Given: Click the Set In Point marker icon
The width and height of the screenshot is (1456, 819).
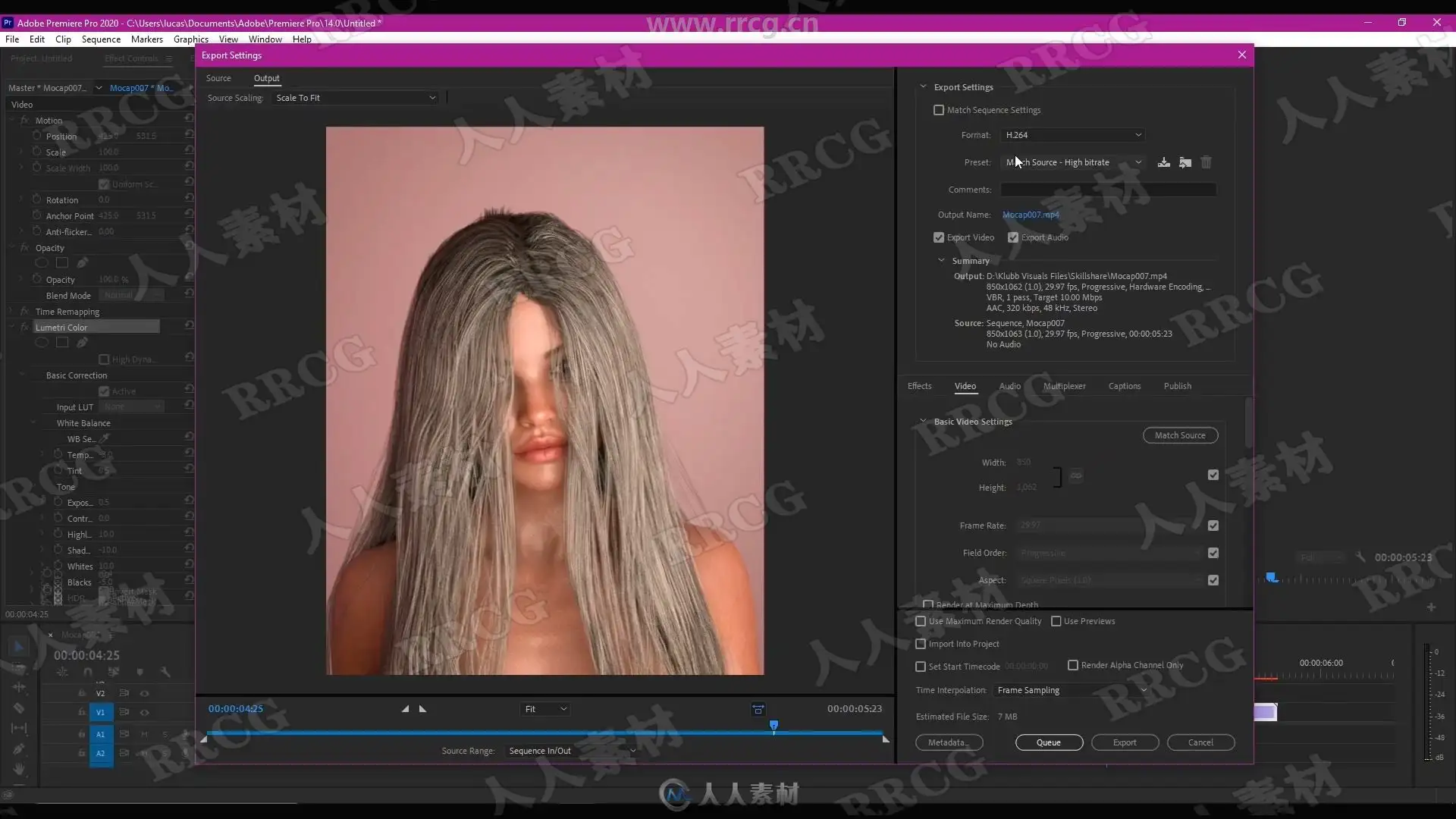Looking at the screenshot, I should (405, 709).
